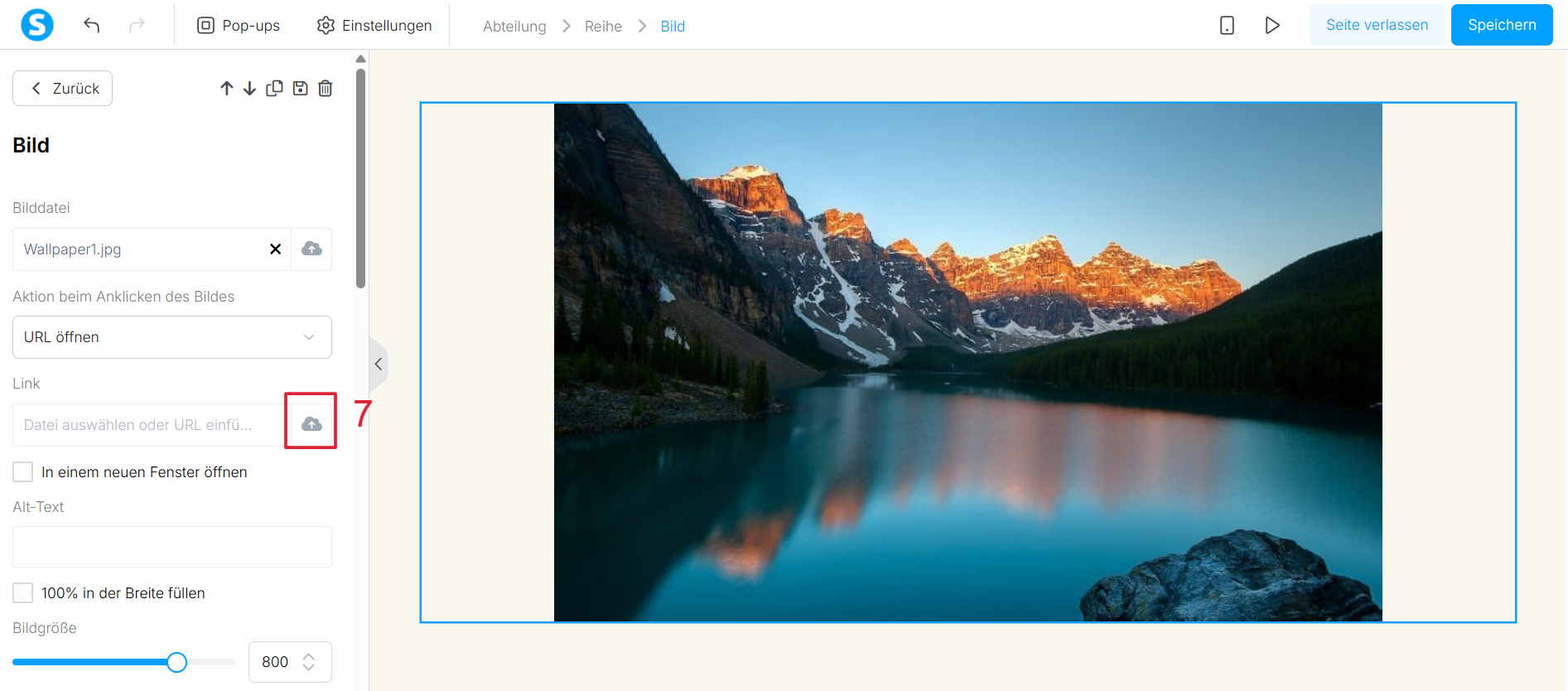This screenshot has width=1568, height=691.
Task: Click the Wallpaper1.jpg file field
Action: pyautogui.click(x=152, y=249)
